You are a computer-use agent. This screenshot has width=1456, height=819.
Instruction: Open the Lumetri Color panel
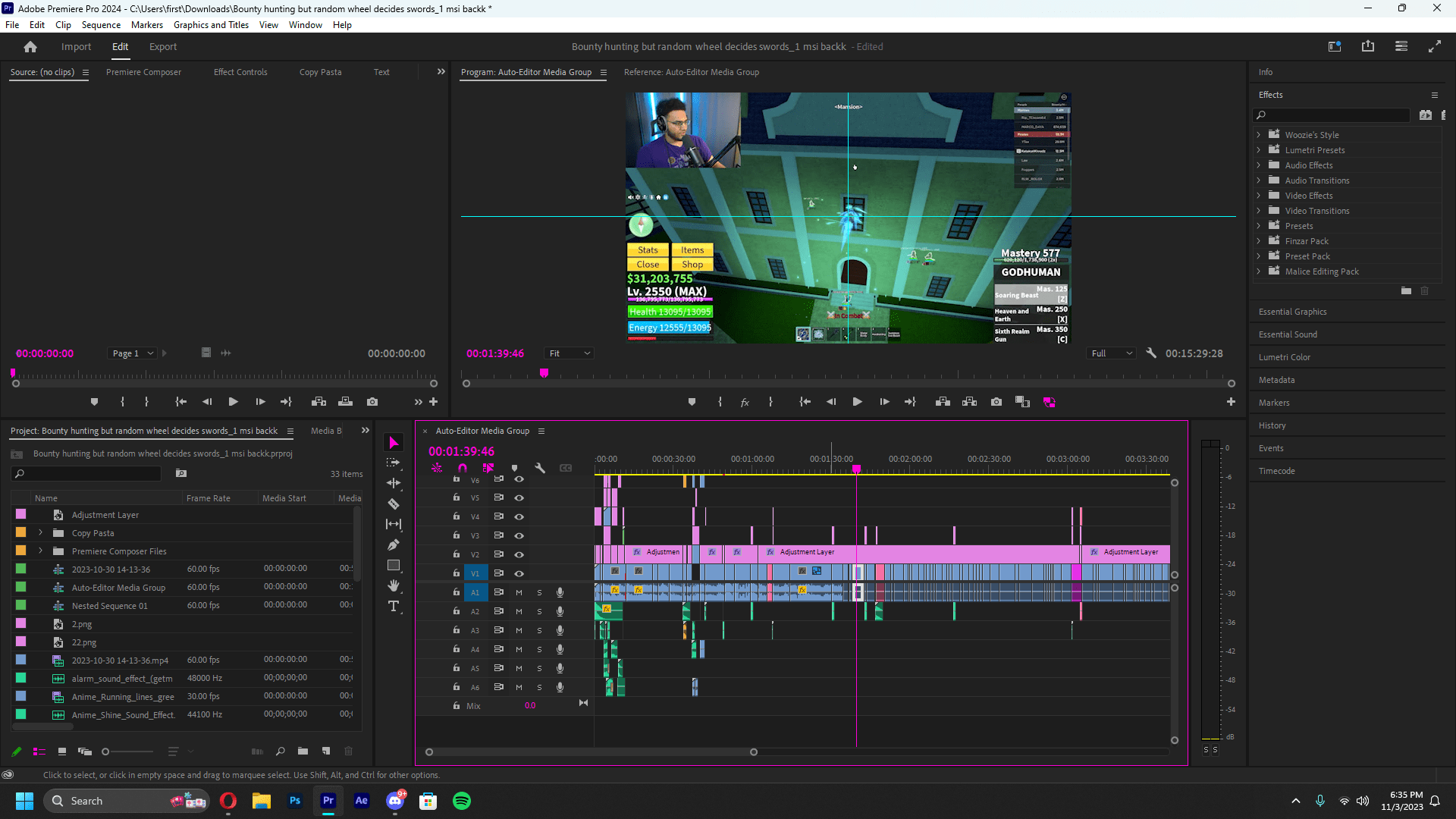coord(1284,356)
